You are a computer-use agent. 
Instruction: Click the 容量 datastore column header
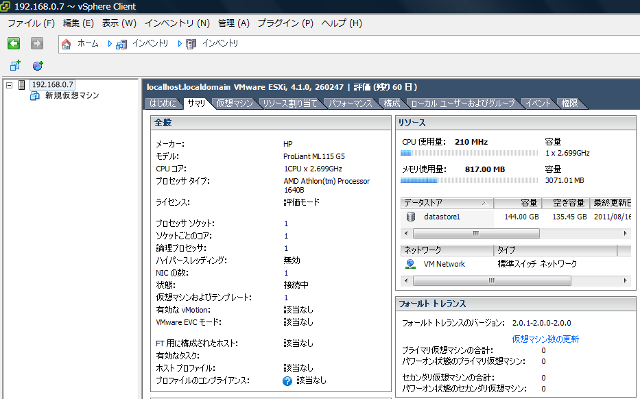coord(518,203)
